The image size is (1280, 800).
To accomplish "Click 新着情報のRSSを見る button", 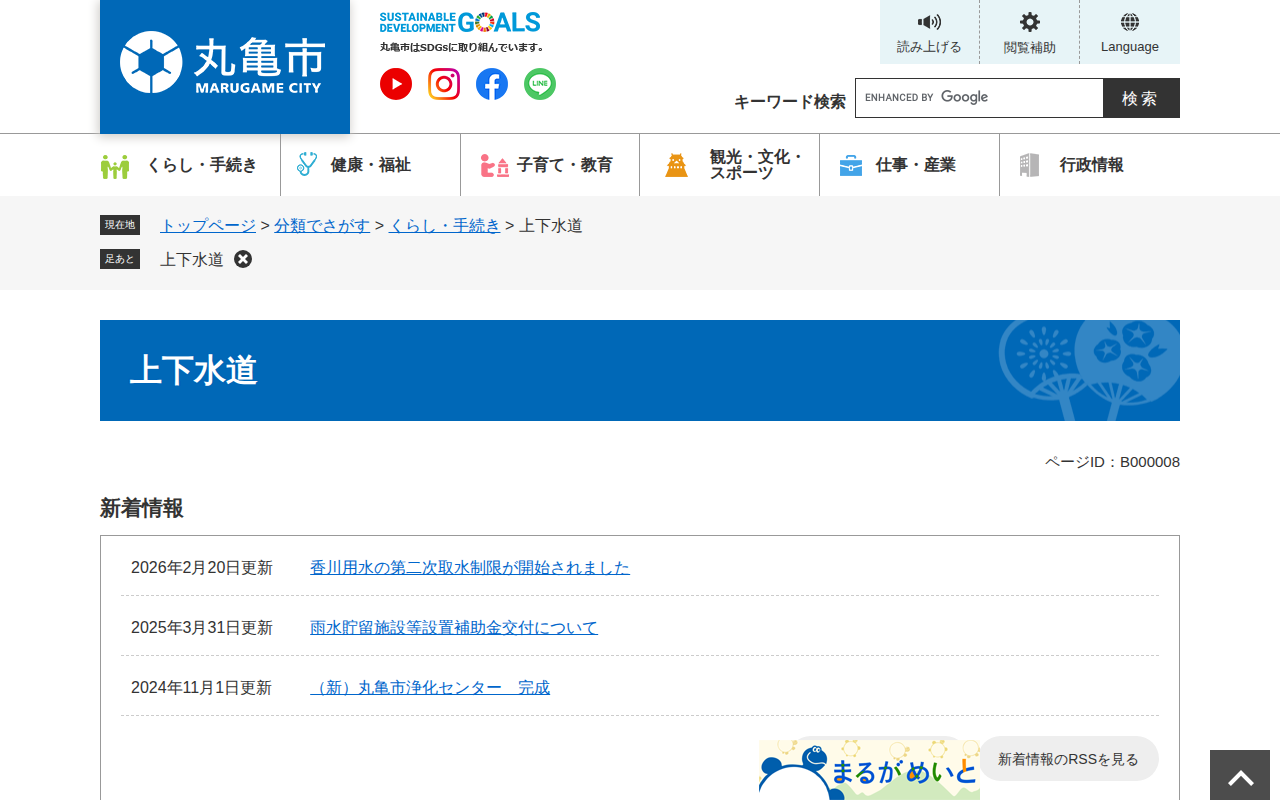I will (x=1068, y=759).
